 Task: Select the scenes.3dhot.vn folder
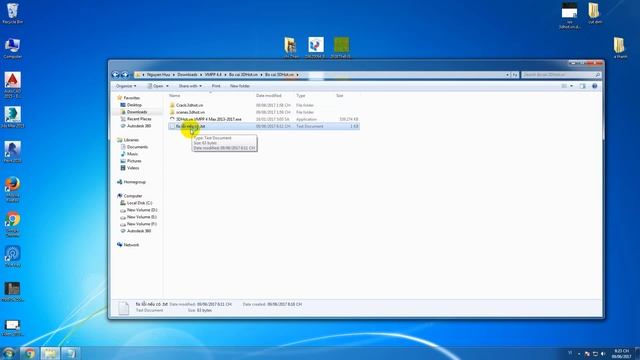190,112
